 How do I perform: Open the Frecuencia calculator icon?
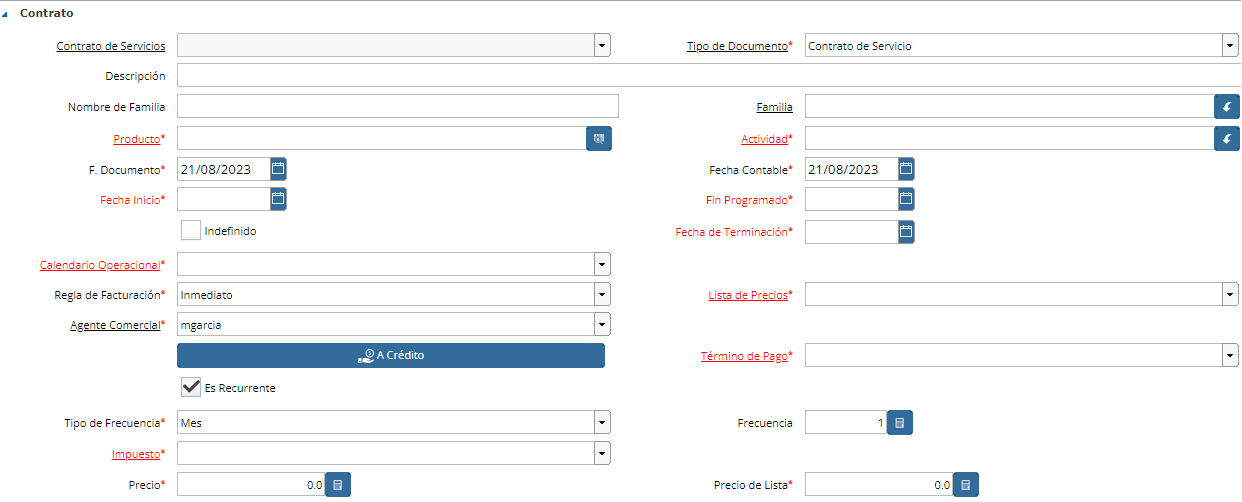pos(900,423)
